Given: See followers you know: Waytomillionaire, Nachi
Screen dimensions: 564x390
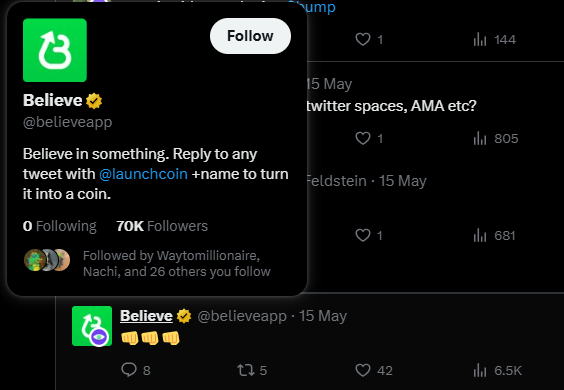Looking at the screenshot, I should point(177,263).
